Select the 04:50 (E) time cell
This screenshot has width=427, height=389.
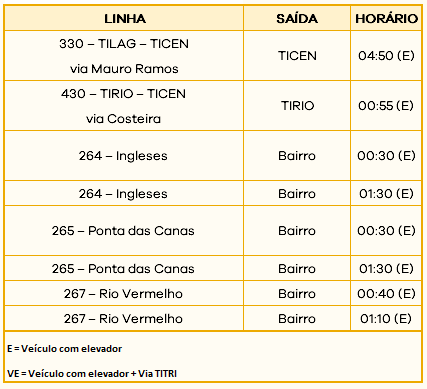click(x=386, y=56)
